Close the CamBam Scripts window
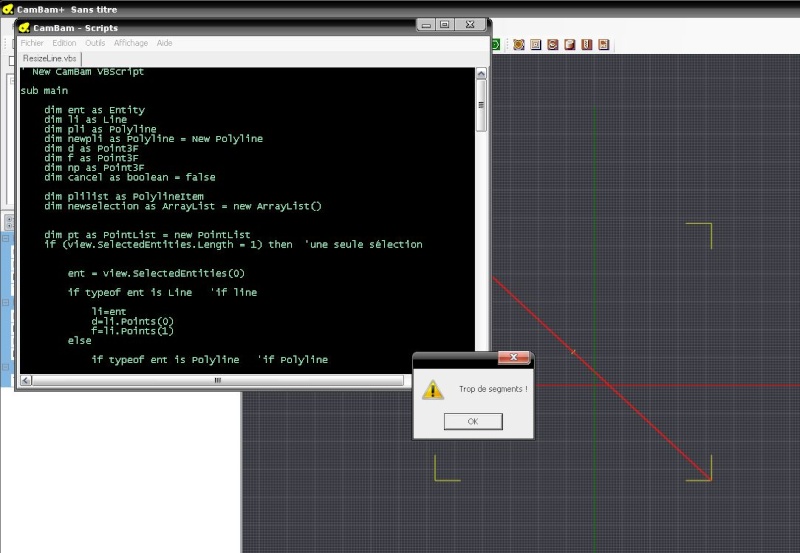This screenshot has height=553, width=800. click(x=470, y=24)
